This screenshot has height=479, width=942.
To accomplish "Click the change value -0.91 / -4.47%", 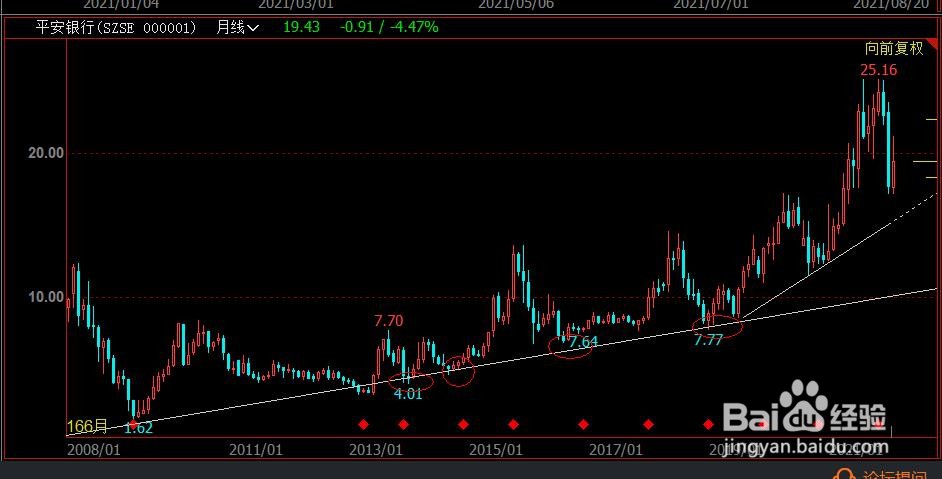I will [389, 27].
